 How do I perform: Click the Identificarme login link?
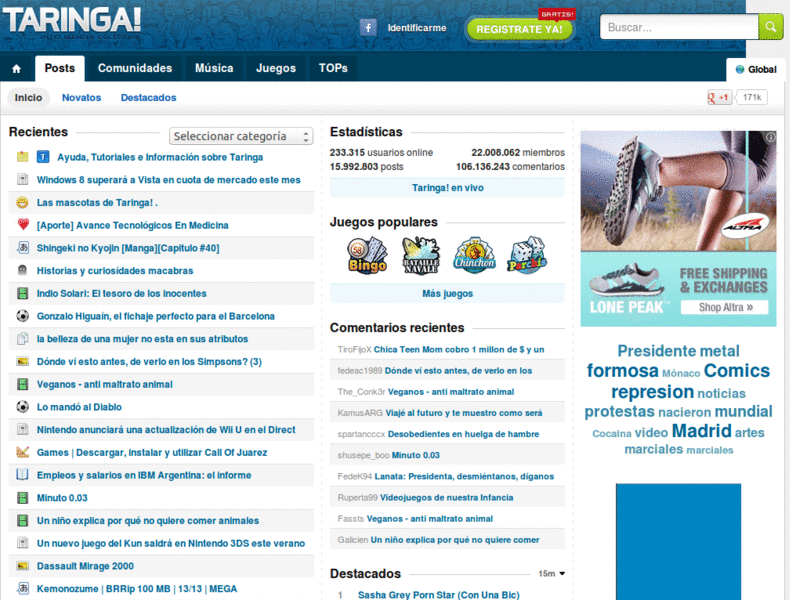pyautogui.click(x=417, y=28)
